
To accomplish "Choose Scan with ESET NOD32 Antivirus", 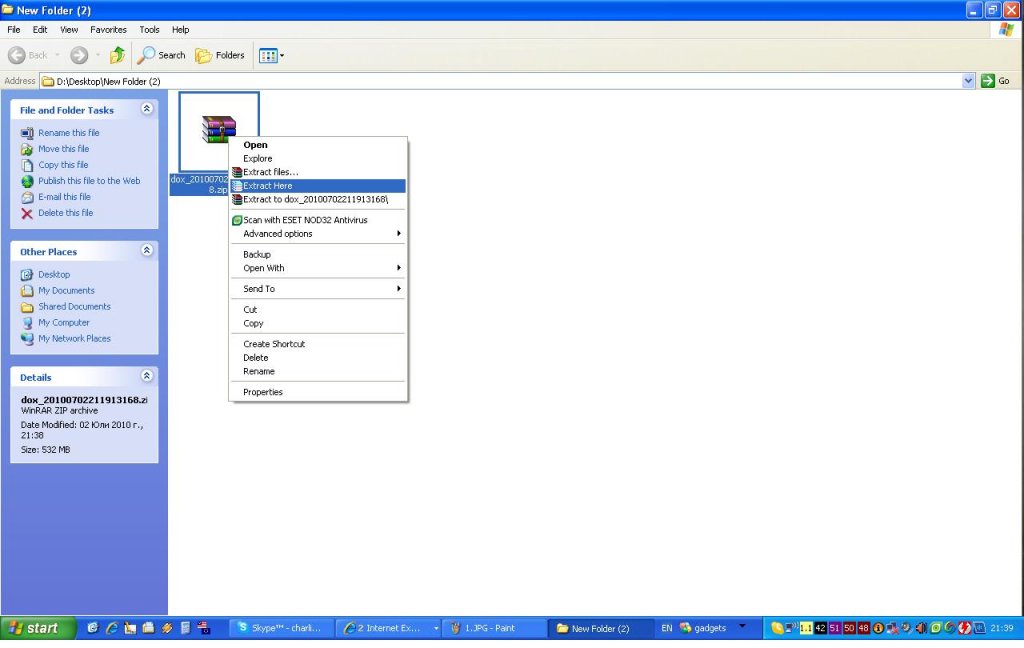I will coord(318,220).
